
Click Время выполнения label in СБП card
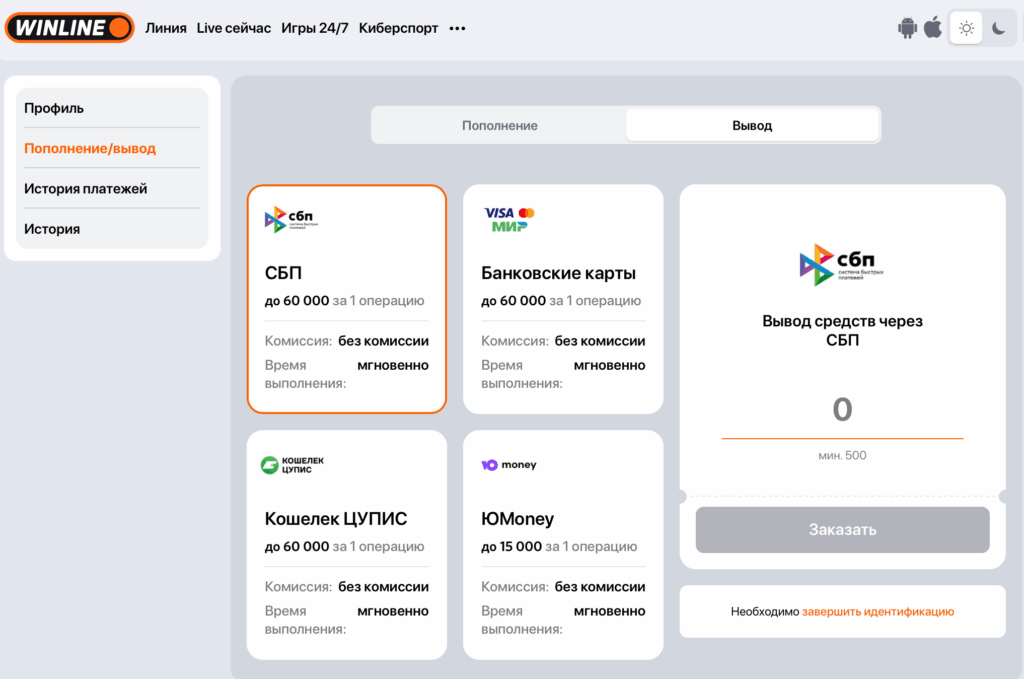click(305, 374)
